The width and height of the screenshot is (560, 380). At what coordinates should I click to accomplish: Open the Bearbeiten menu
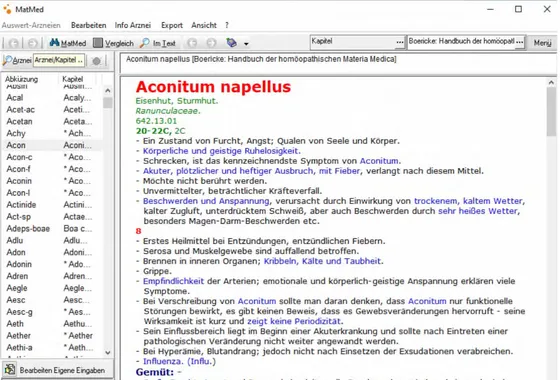coord(89,25)
